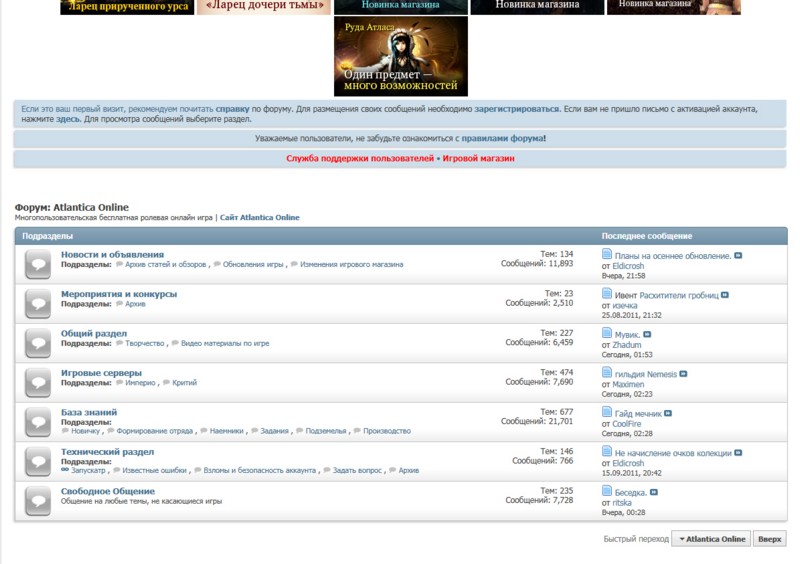Click forum status icon beside Свободное Общение
The height and width of the screenshot is (564, 800).
point(38,500)
